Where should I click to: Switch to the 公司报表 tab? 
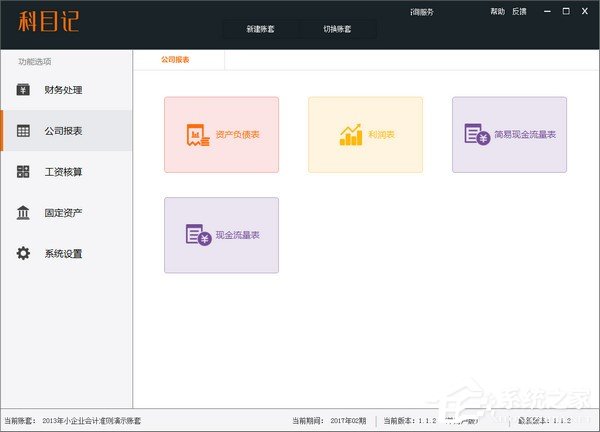(175, 60)
